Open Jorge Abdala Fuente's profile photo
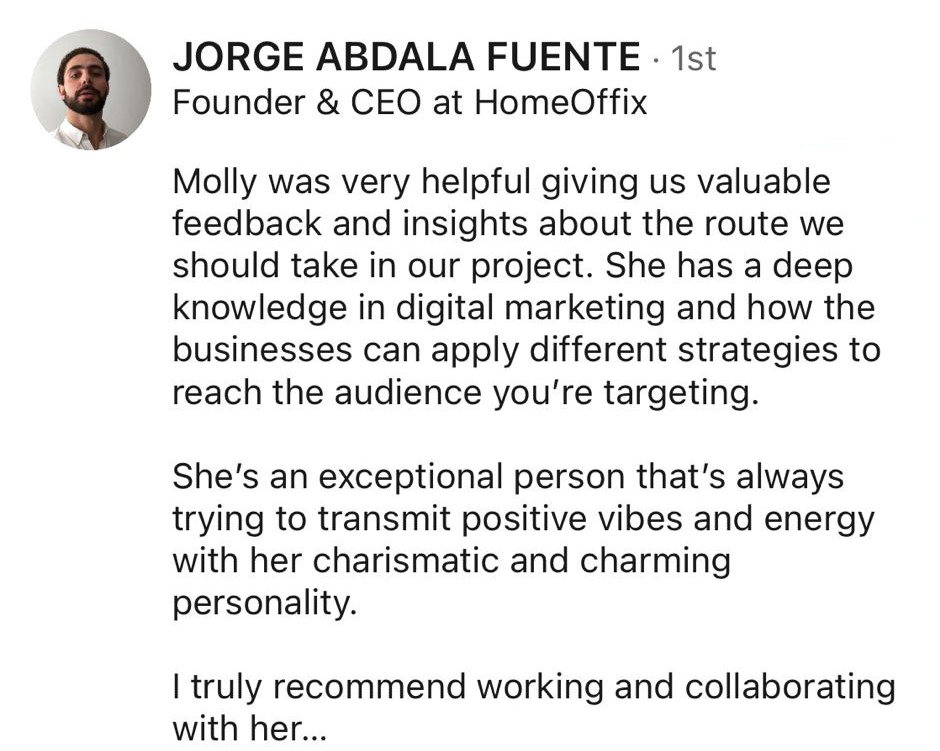 [x=91, y=89]
